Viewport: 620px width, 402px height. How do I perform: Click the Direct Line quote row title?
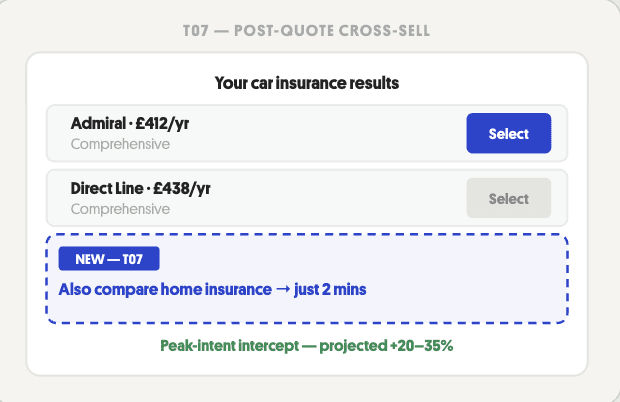(x=140, y=189)
